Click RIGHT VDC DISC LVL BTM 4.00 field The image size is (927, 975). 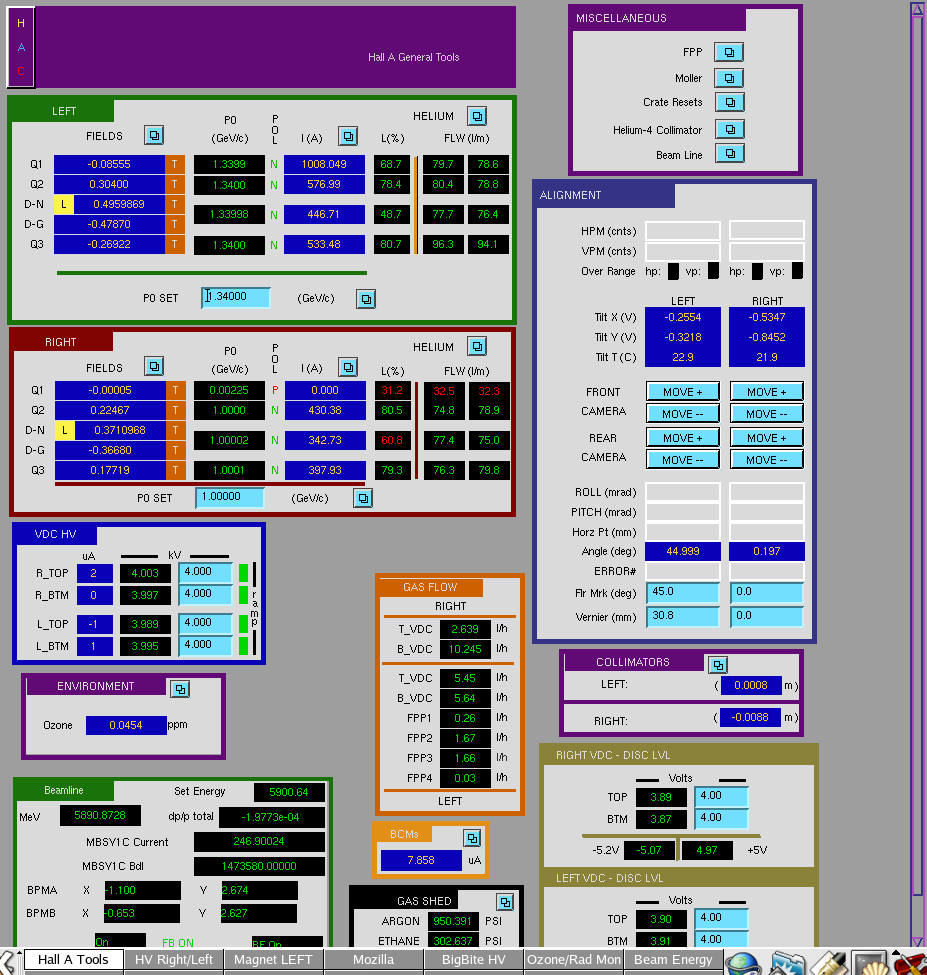click(x=721, y=818)
